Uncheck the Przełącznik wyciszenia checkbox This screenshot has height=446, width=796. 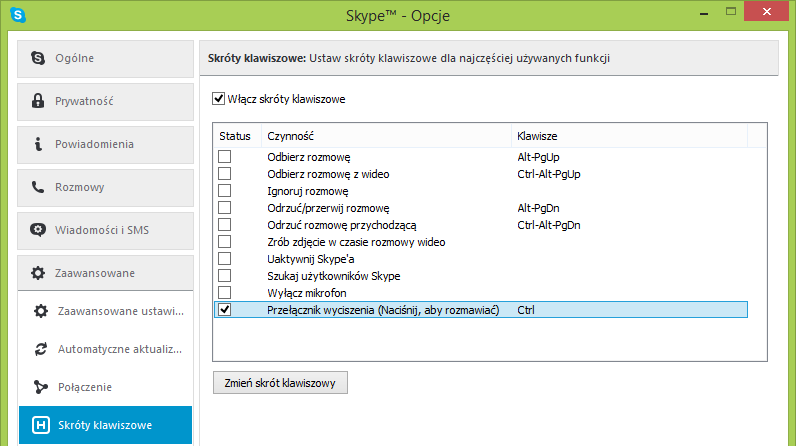pos(224,310)
